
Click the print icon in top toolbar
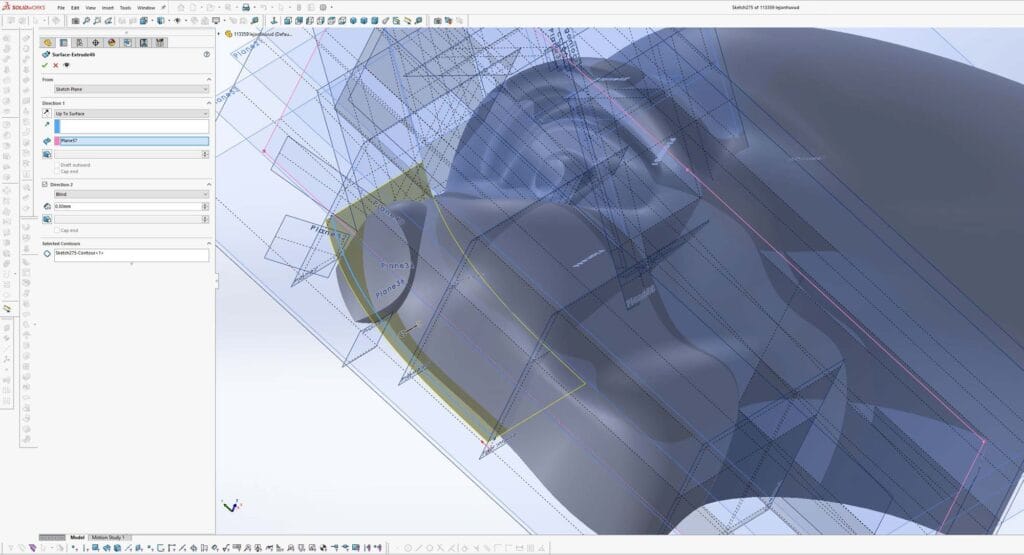[246, 7]
